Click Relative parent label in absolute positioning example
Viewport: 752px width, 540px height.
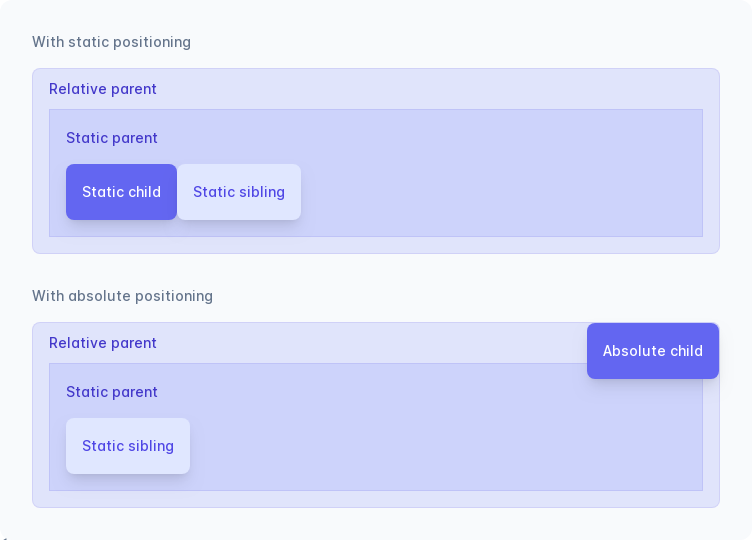103,343
